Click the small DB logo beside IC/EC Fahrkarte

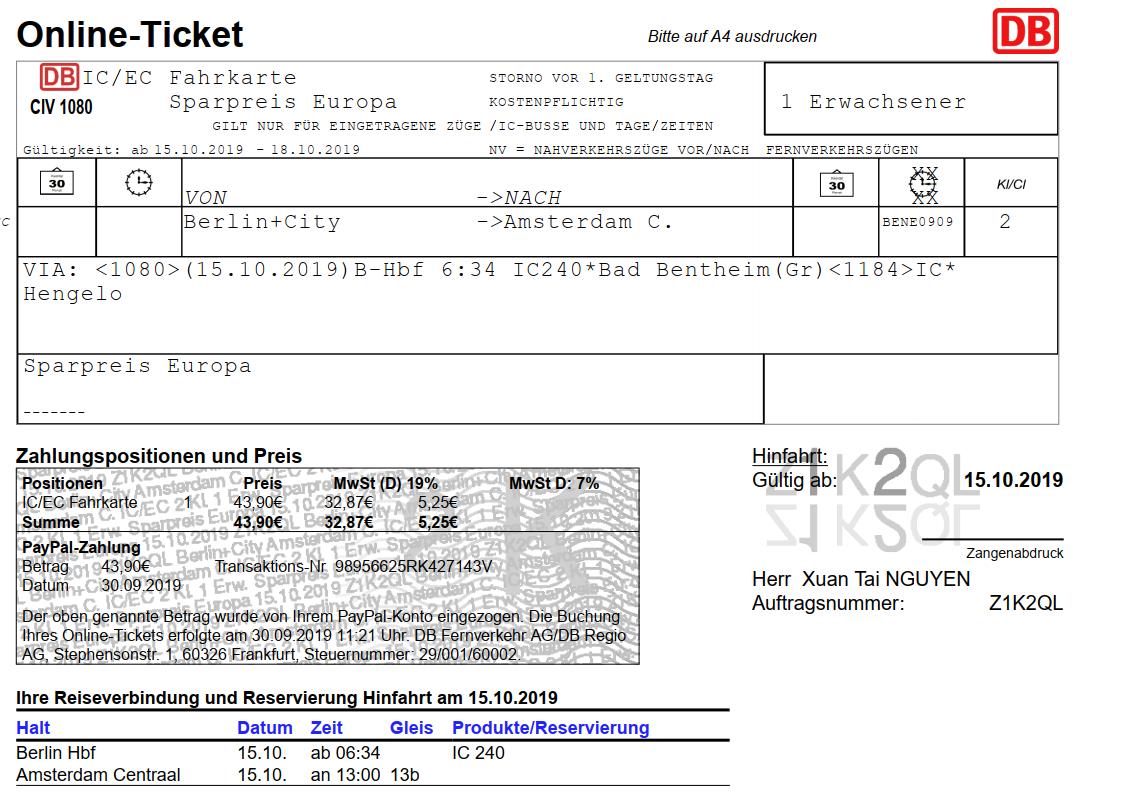[59, 76]
